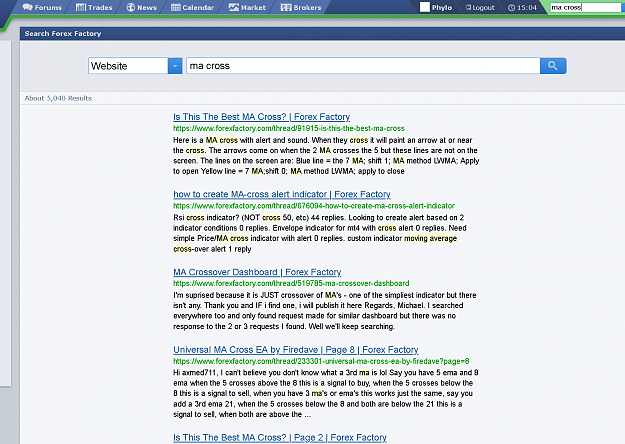The image size is (625, 444).
Task: Run search with the blue magnifier button
Action: (x=553, y=66)
